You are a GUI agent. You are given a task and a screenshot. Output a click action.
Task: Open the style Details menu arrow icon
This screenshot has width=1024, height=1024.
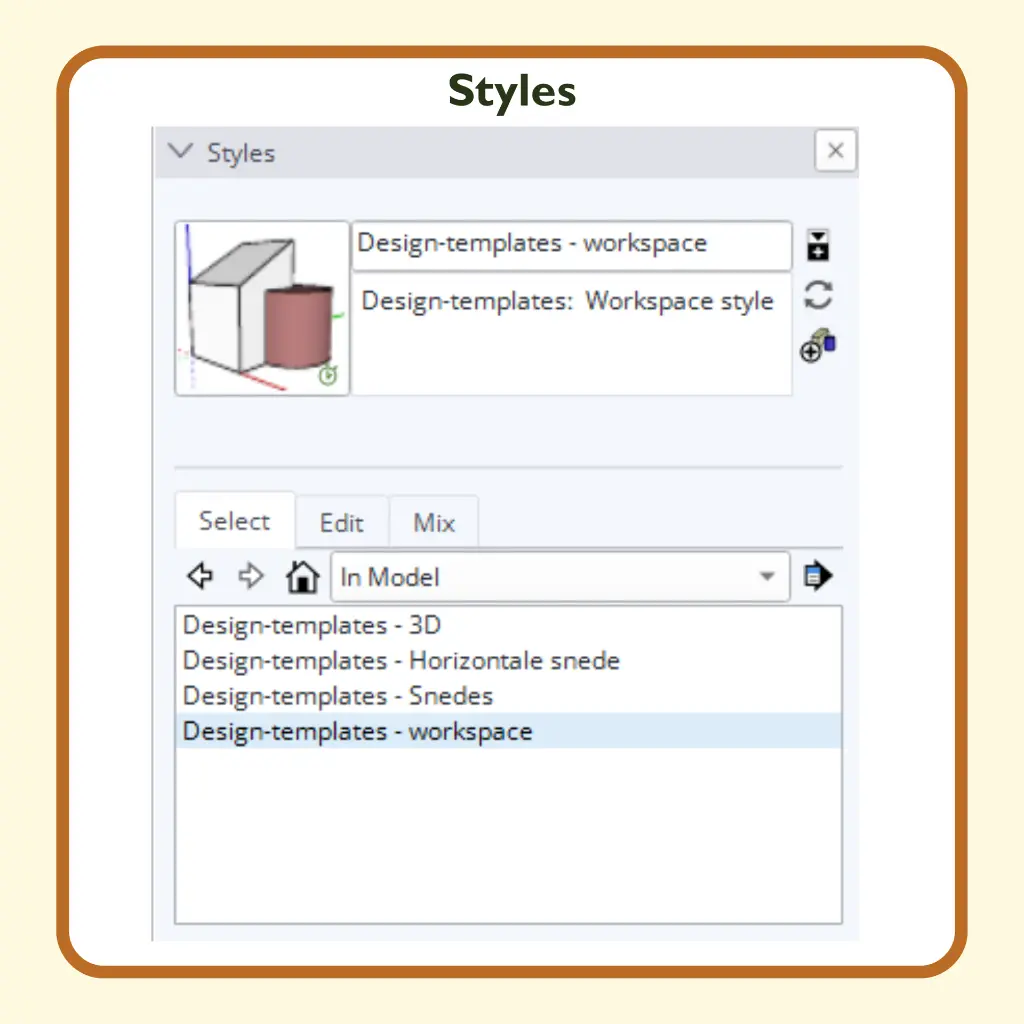pos(818,576)
